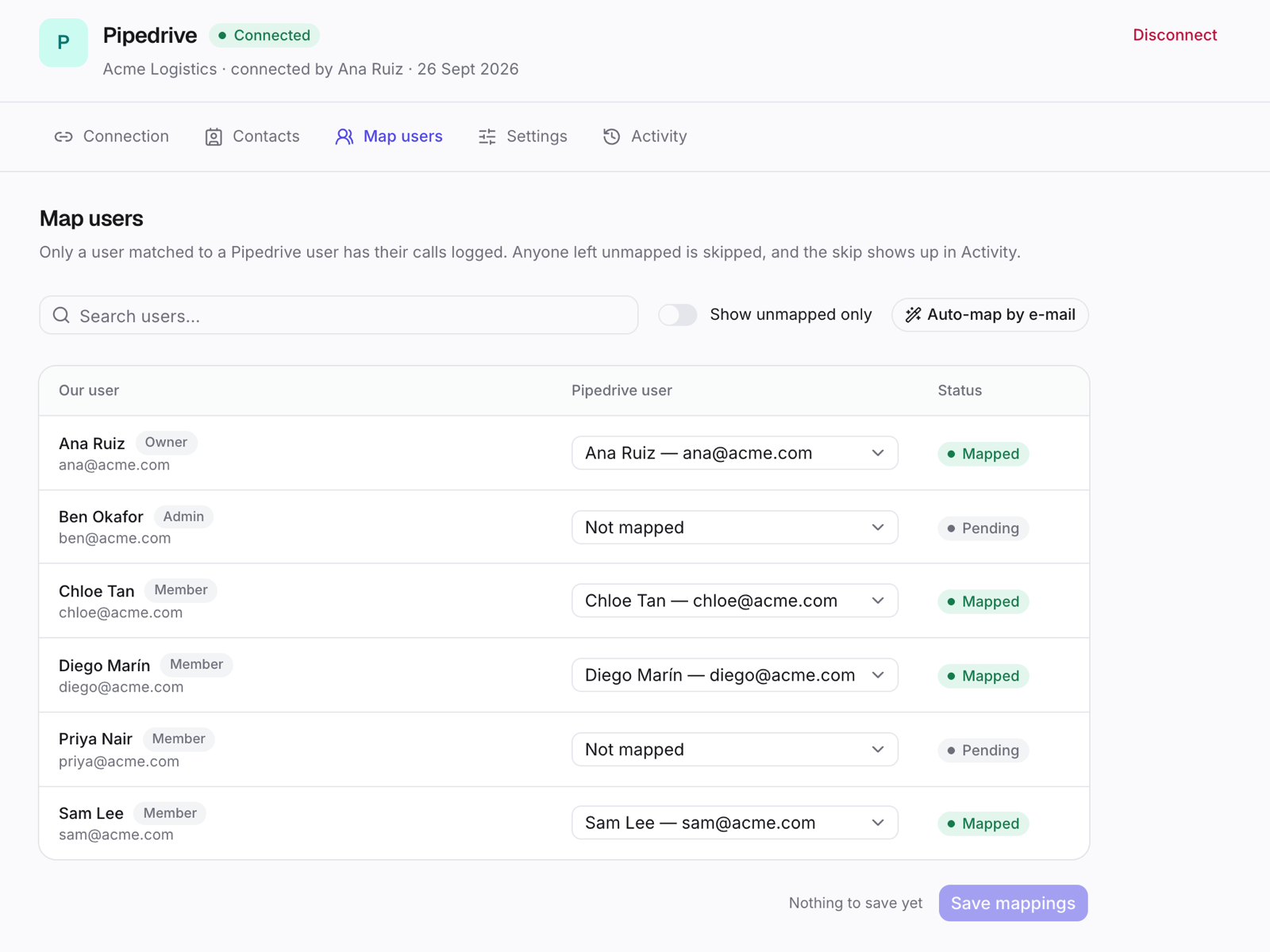Image resolution: width=1270 pixels, height=952 pixels.
Task: Click the Map users people icon
Action: tap(344, 136)
